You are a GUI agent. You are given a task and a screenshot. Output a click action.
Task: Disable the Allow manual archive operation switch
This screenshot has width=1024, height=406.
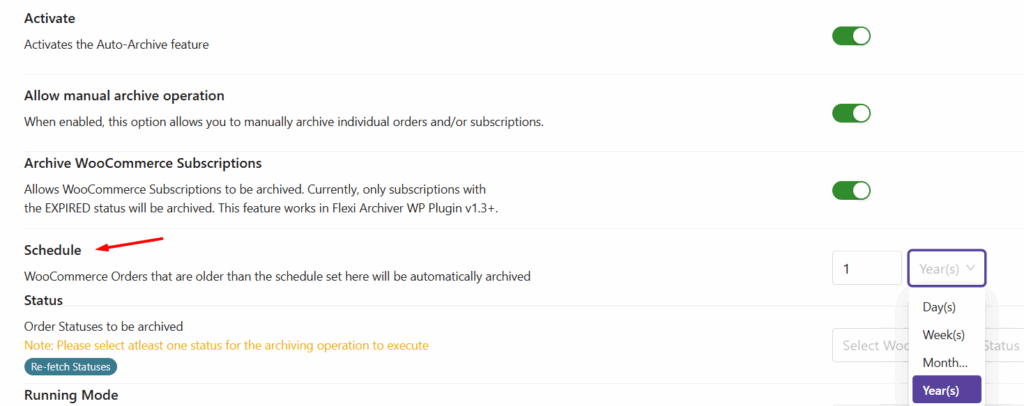[851, 113]
